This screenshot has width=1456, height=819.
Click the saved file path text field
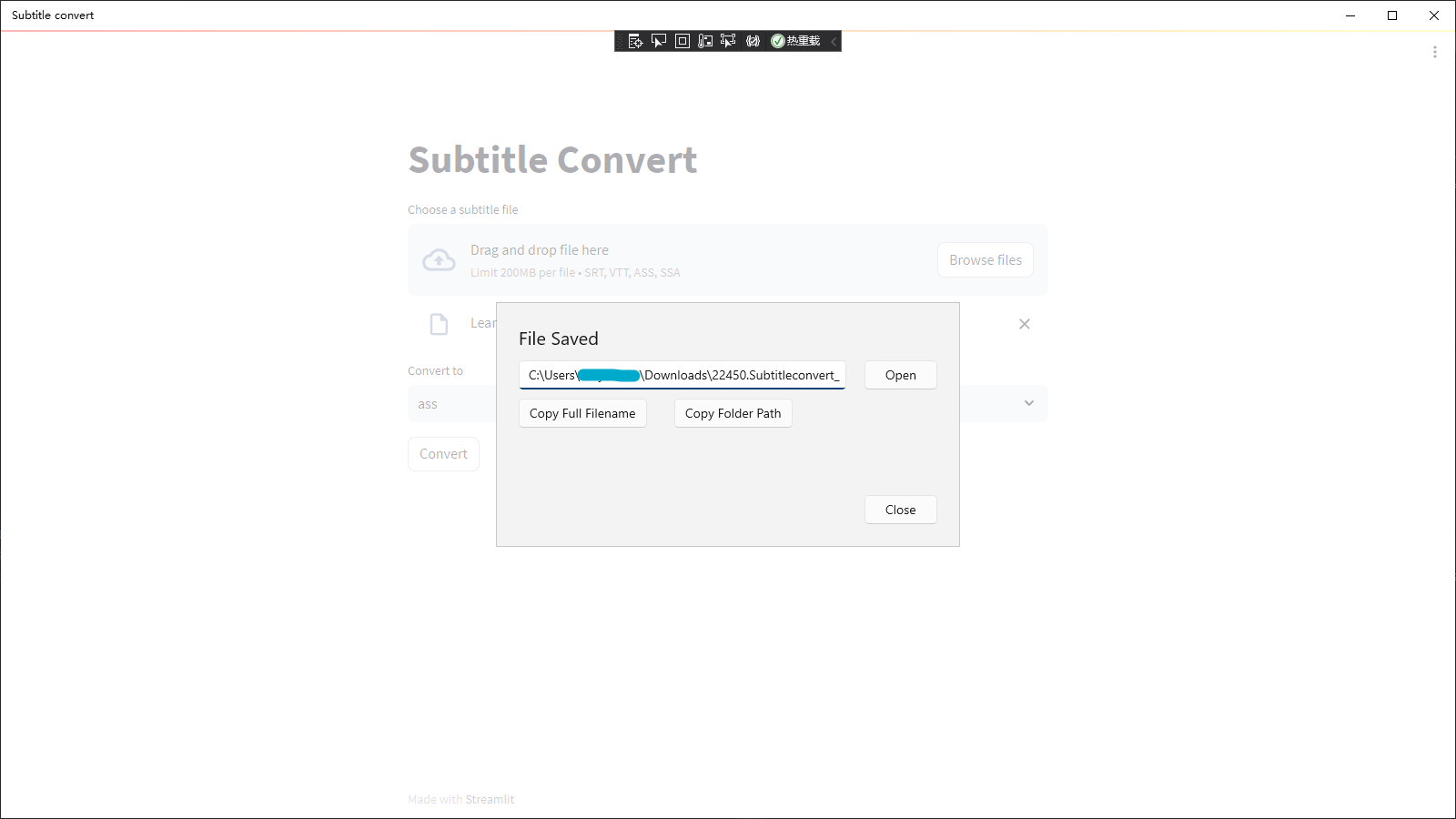682,375
